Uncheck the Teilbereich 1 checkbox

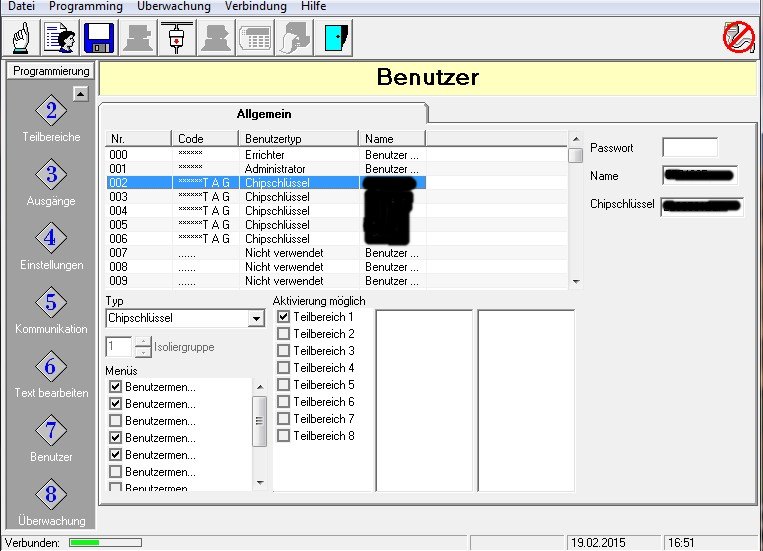(x=284, y=317)
